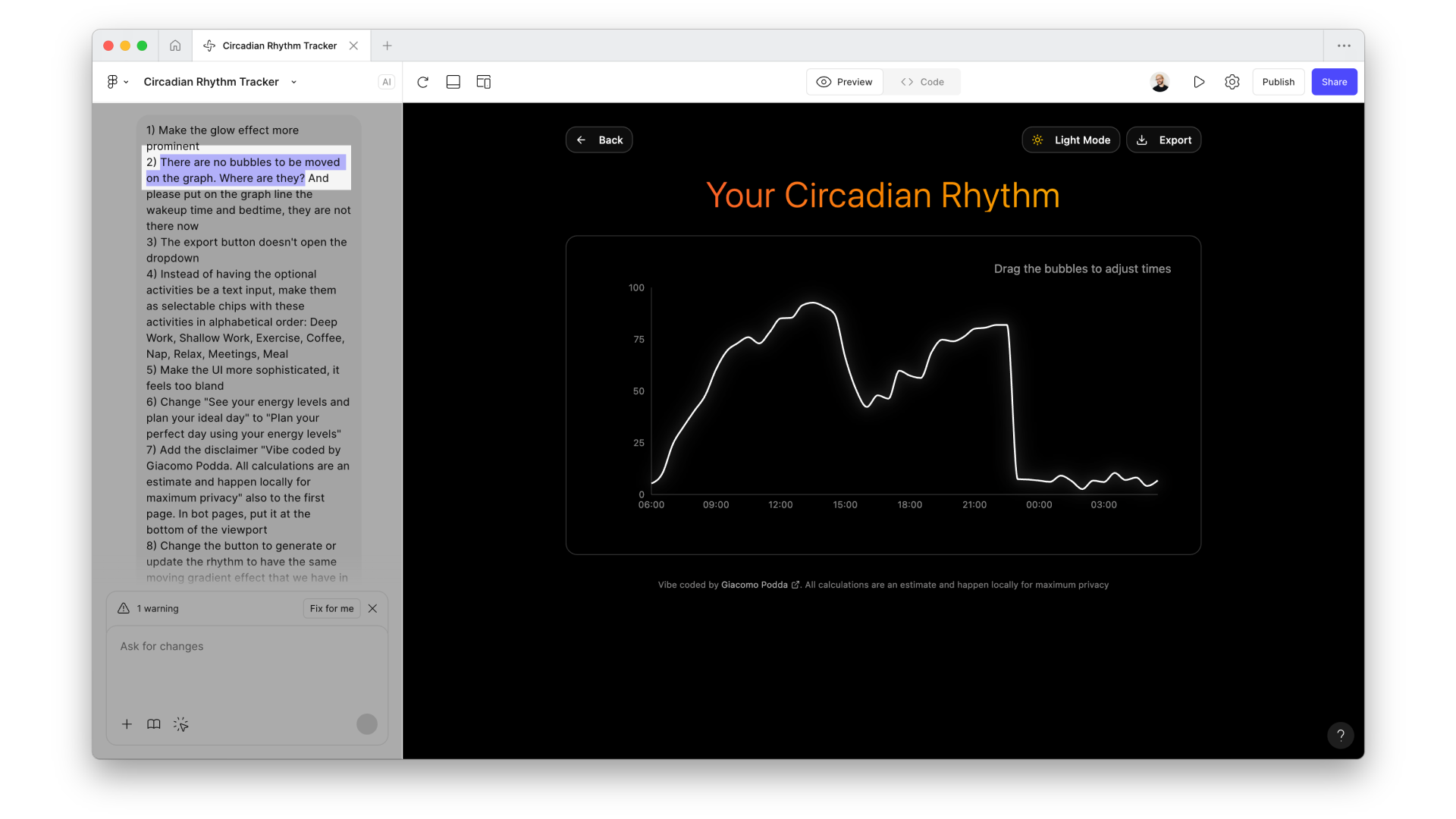The width and height of the screenshot is (1456, 819).
Task: Toggle Light Mode in the app
Action: (x=1071, y=140)
